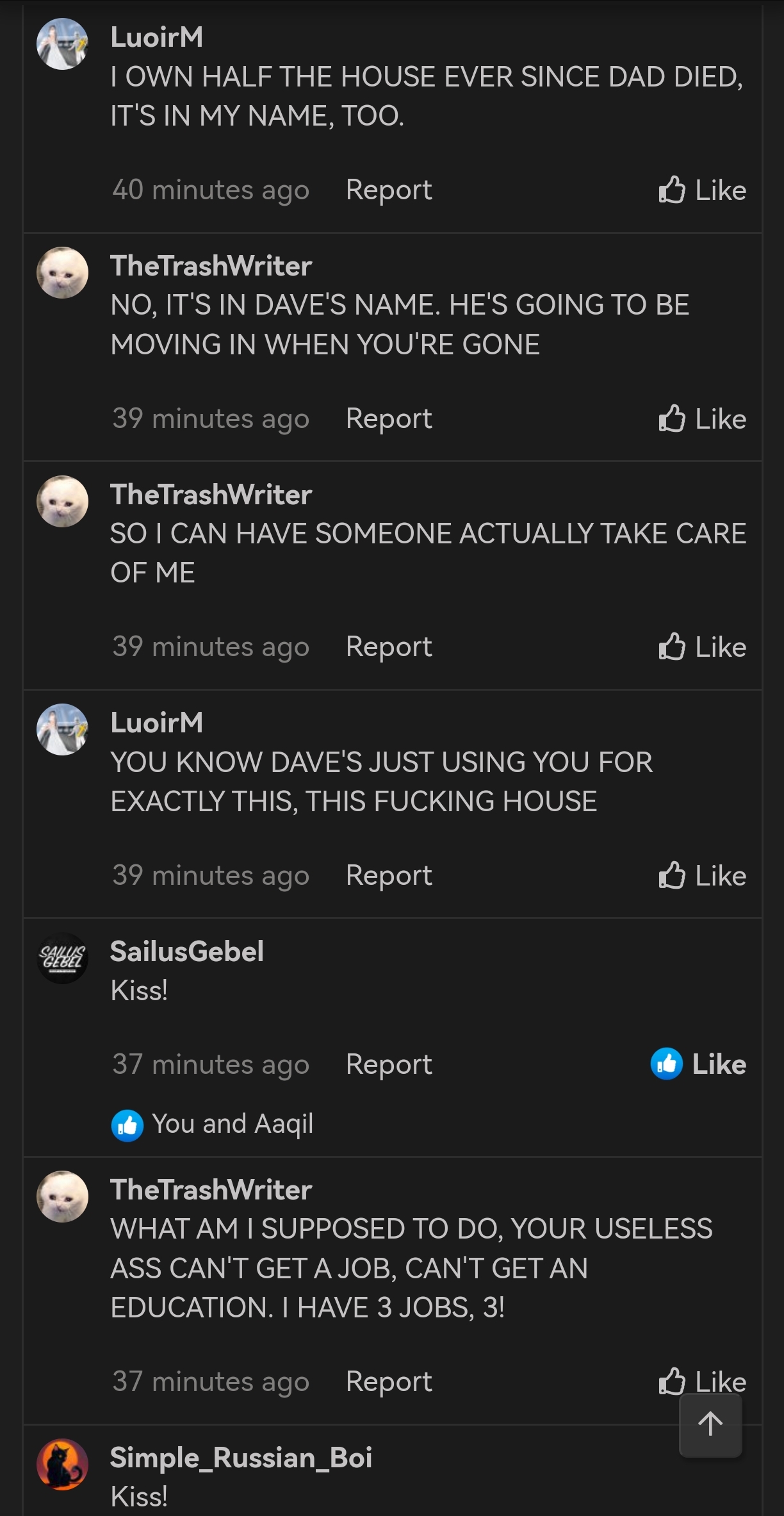Visit the Simple_Russian_Boi username link

241,1458
